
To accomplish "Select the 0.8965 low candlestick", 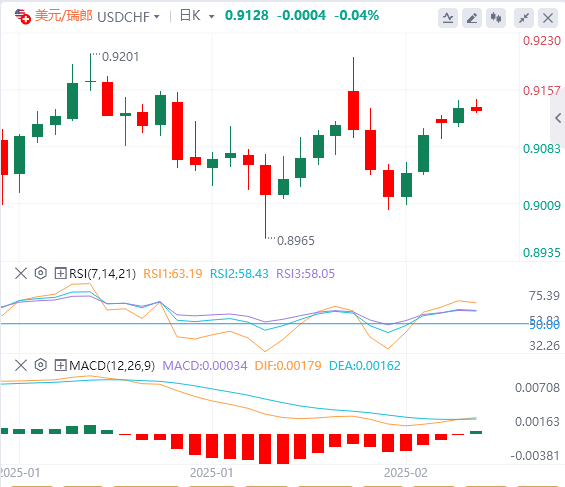I will click(266, 196).
